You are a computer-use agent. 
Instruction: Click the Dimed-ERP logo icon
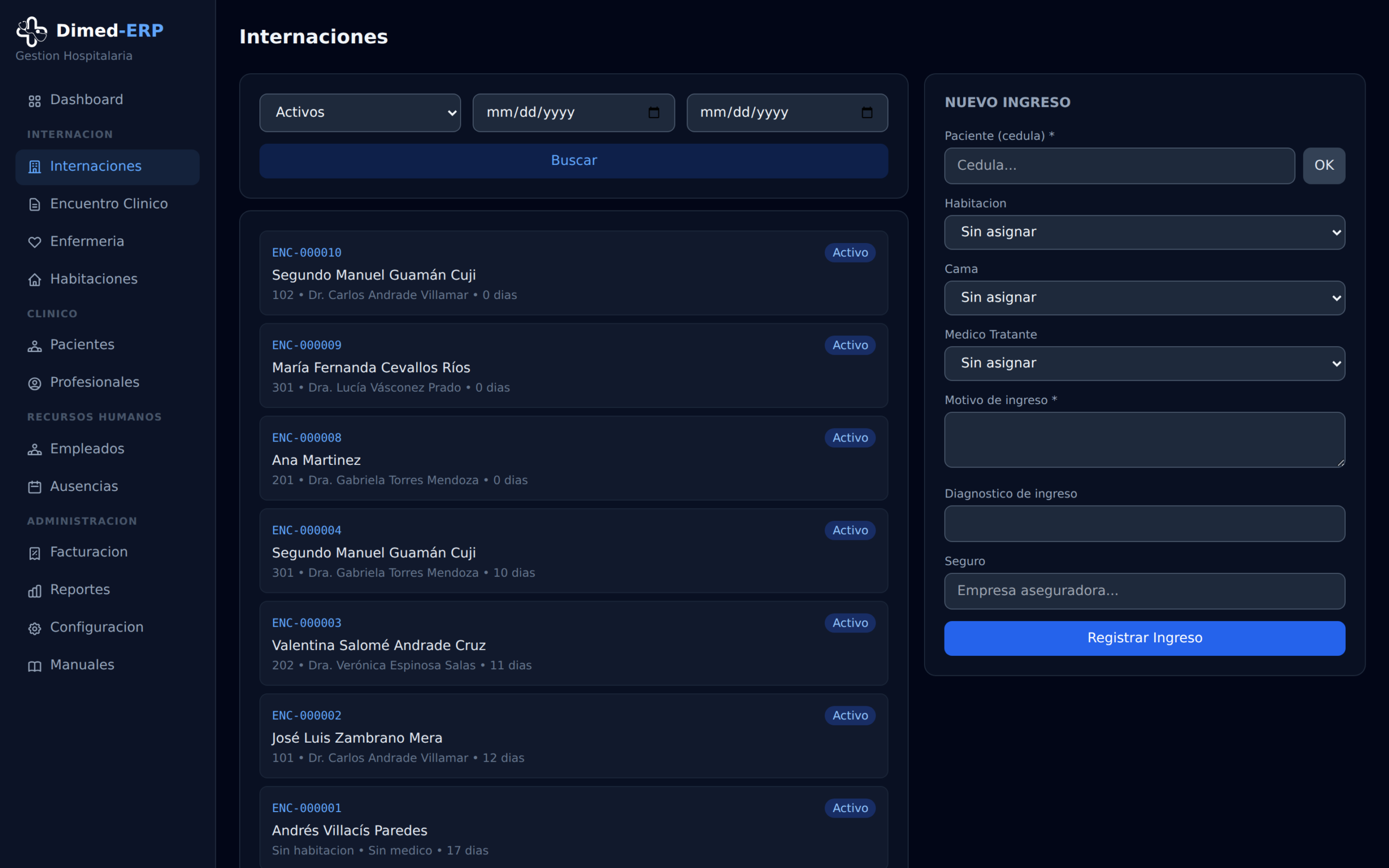(31, 31)
